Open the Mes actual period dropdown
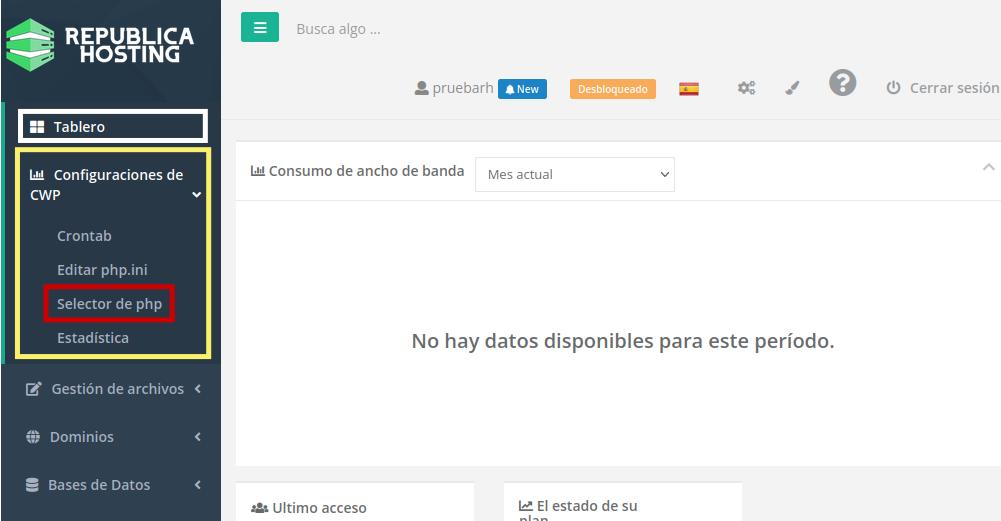 click(x=575, y=174)
